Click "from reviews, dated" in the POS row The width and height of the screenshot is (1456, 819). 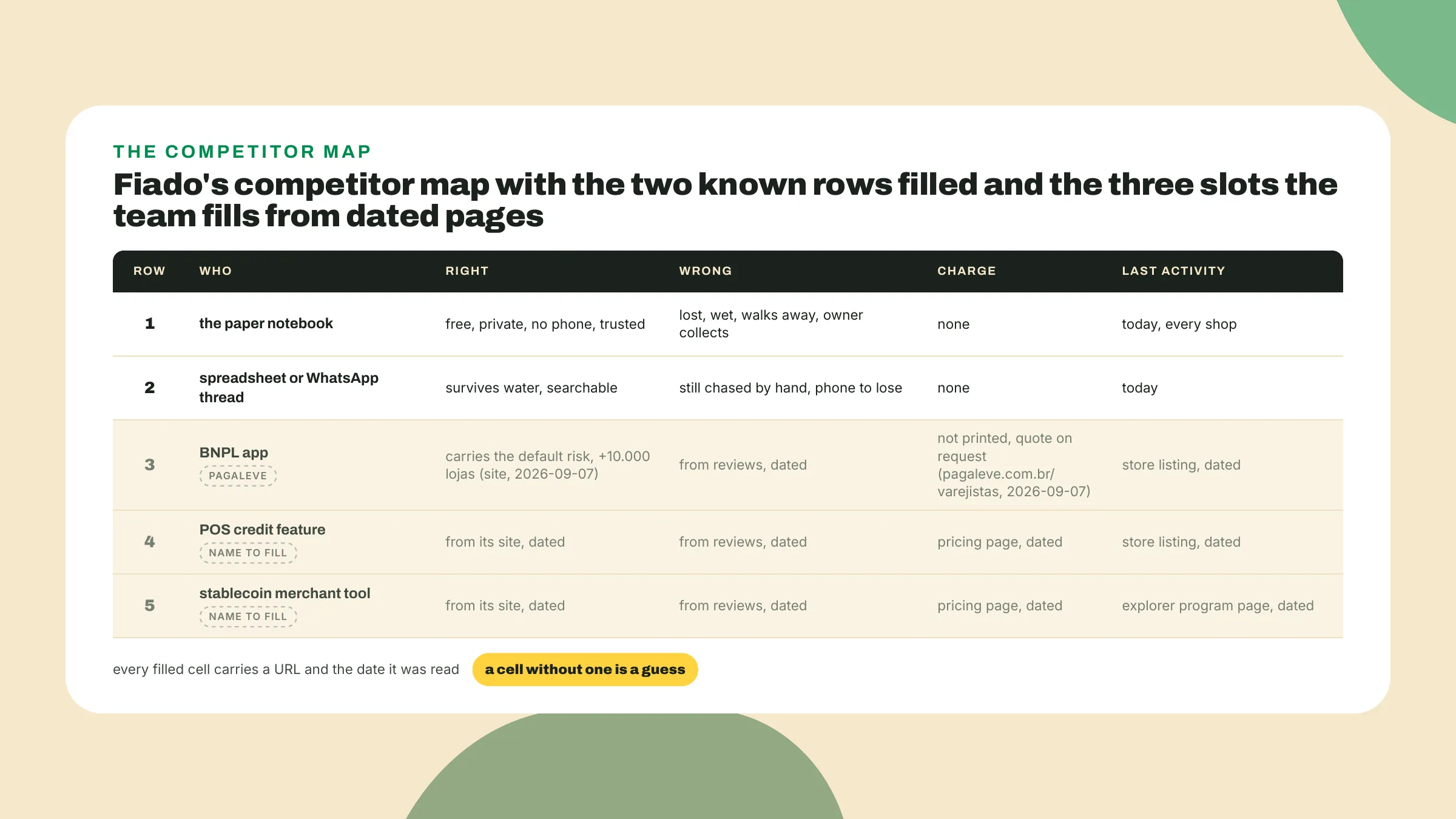click(743, 542)
